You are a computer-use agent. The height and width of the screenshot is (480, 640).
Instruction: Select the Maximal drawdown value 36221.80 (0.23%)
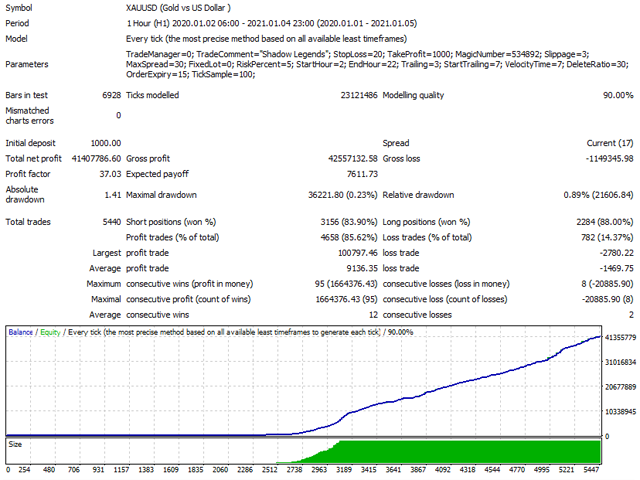pyautogui.click(x=342, y=195)
